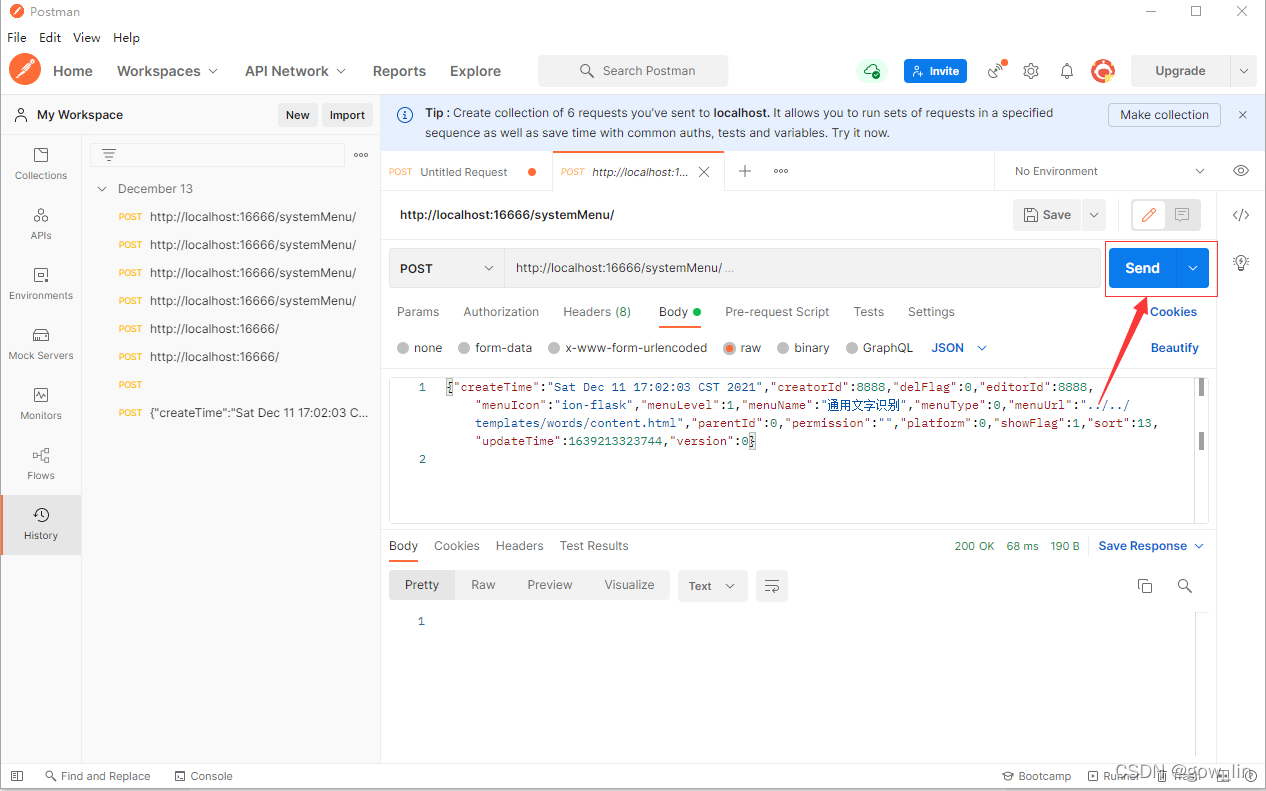Collapse the December 13 history group
Screen dimensions: 1266x791
pos(102,189)
